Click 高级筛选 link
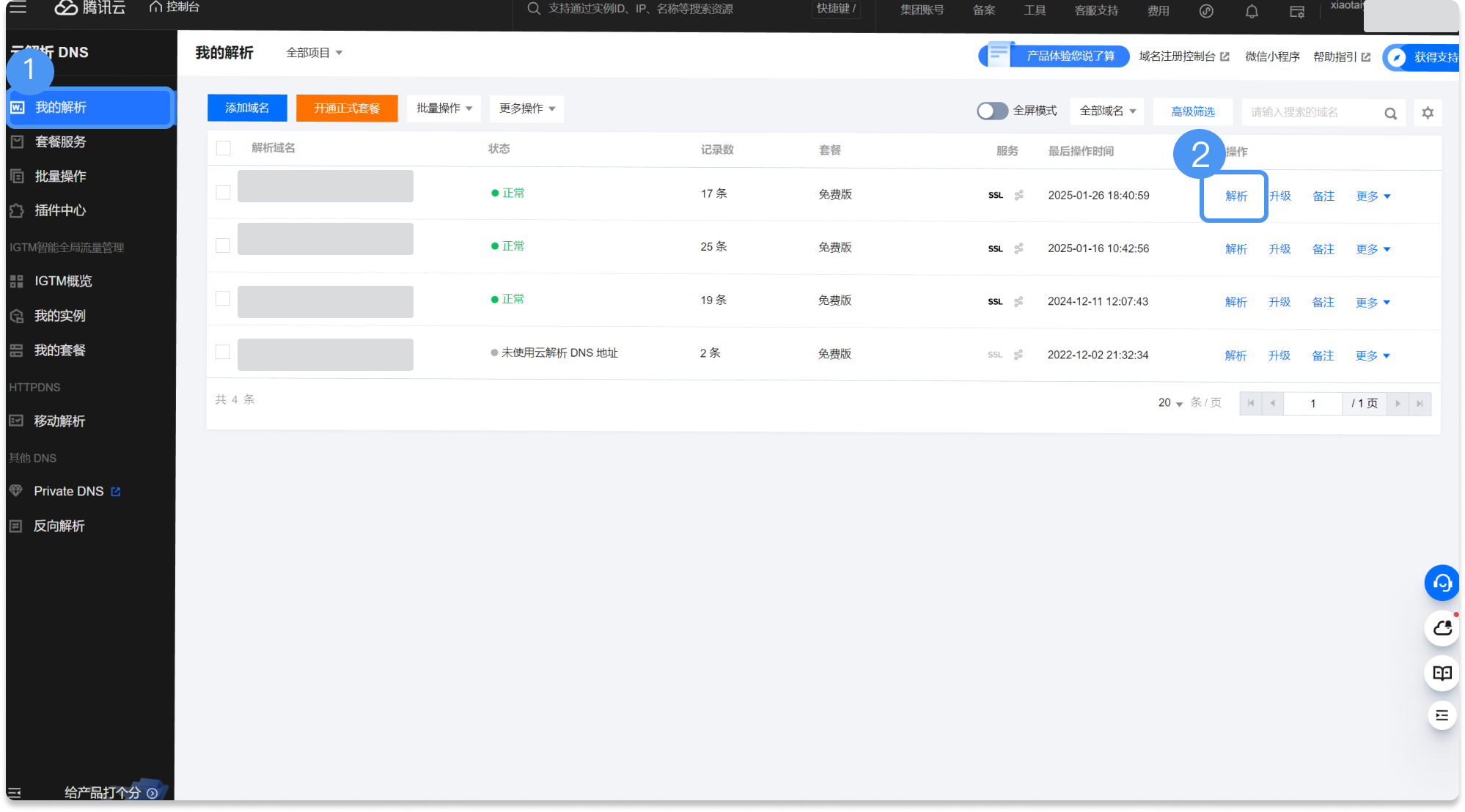Screen dimensions: 1465x812 click(x=1192, y=112)
